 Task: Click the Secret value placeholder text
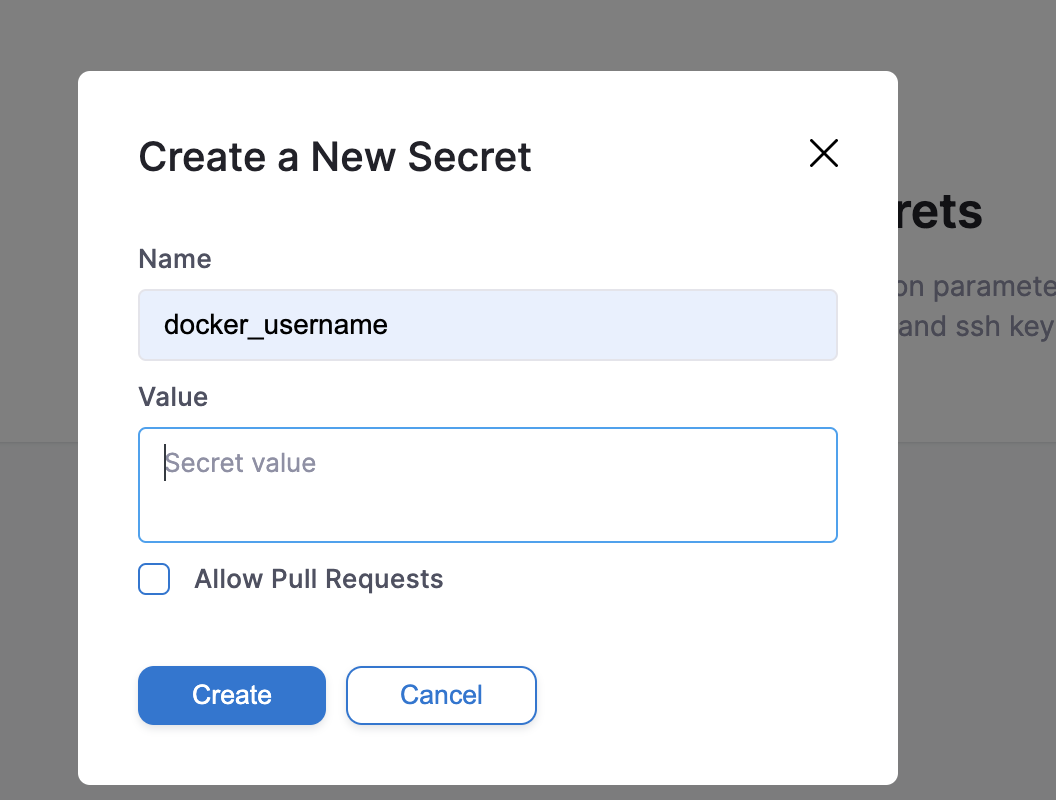coord(241,463)
